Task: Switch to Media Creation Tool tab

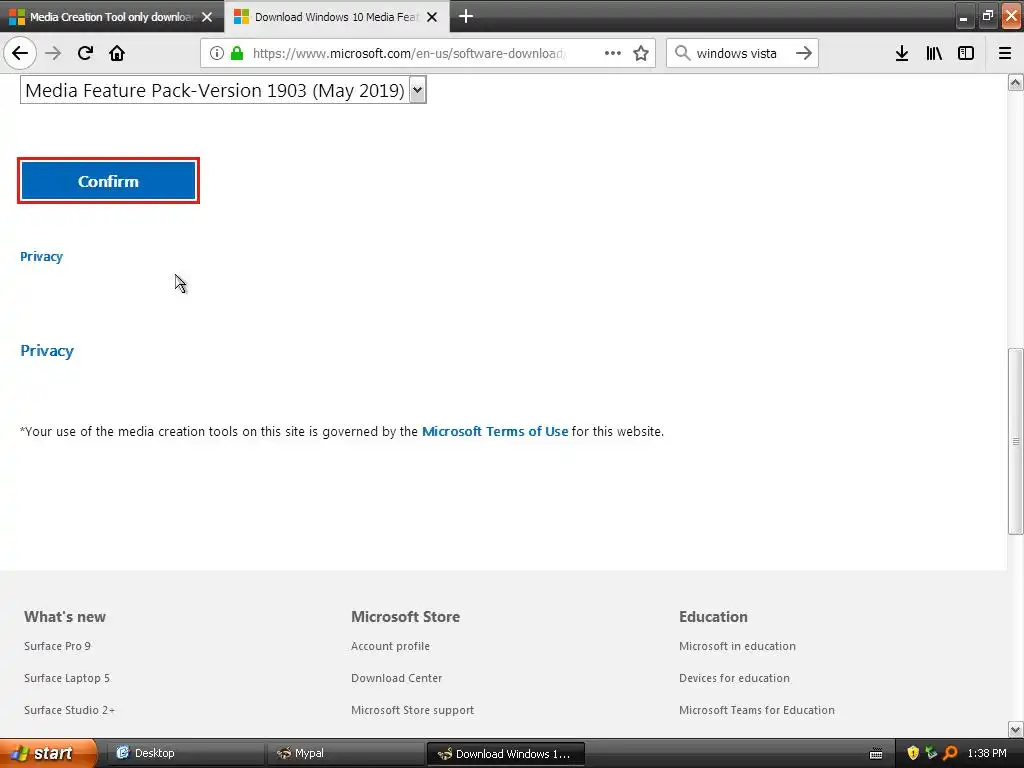Action: click(112, 17)
